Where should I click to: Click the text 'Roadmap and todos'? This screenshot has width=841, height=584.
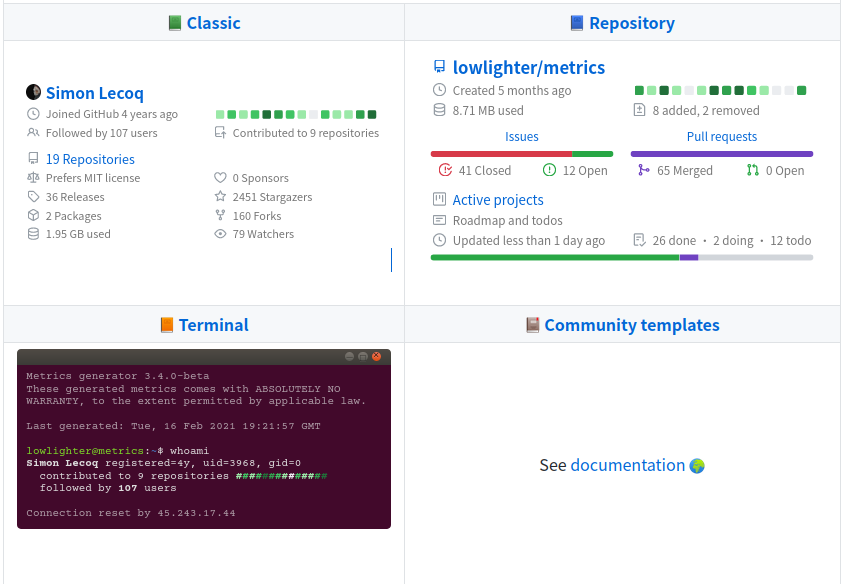click(x=507, y=220)
